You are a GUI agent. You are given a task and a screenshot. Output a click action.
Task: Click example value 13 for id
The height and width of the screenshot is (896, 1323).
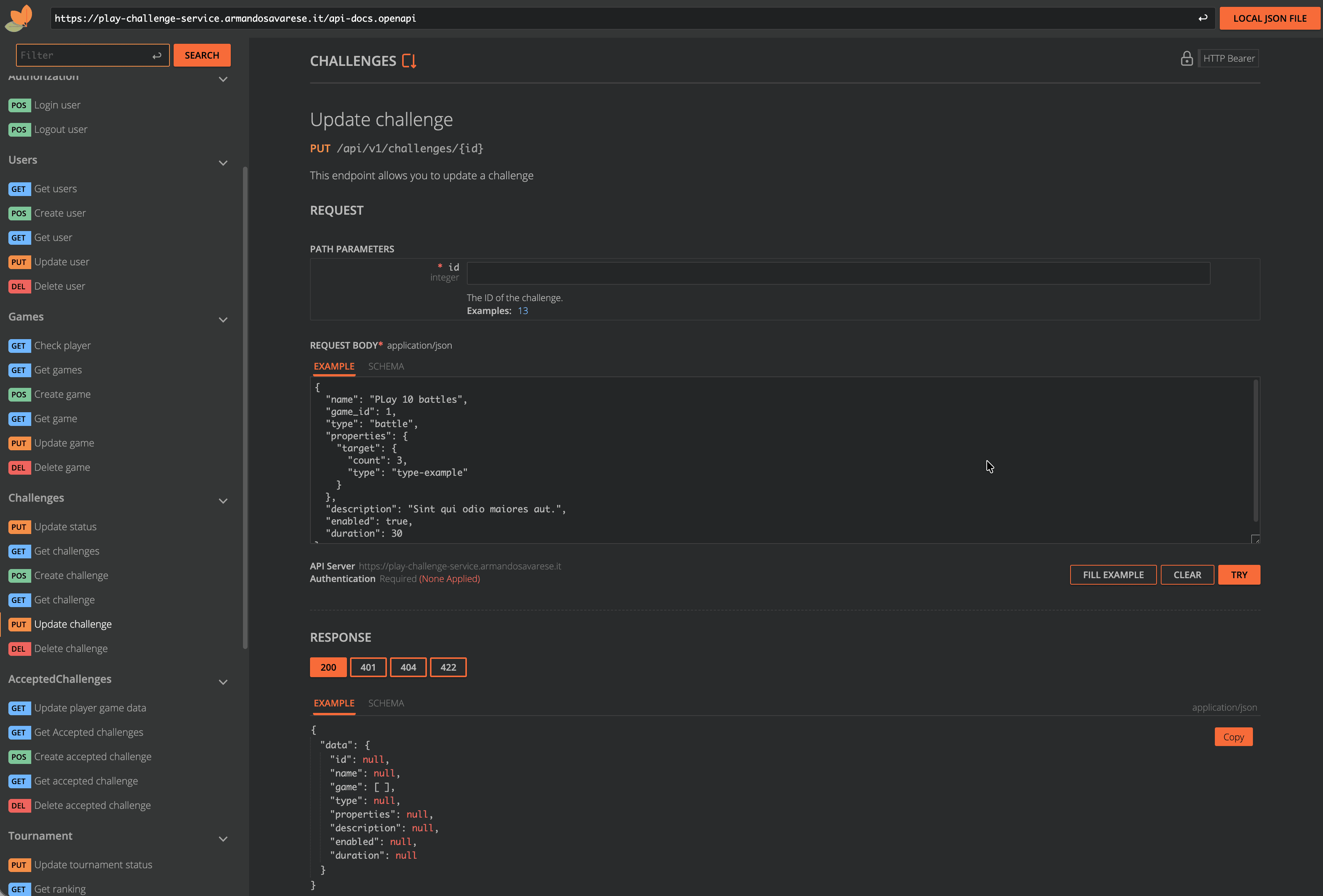[522, 311]
